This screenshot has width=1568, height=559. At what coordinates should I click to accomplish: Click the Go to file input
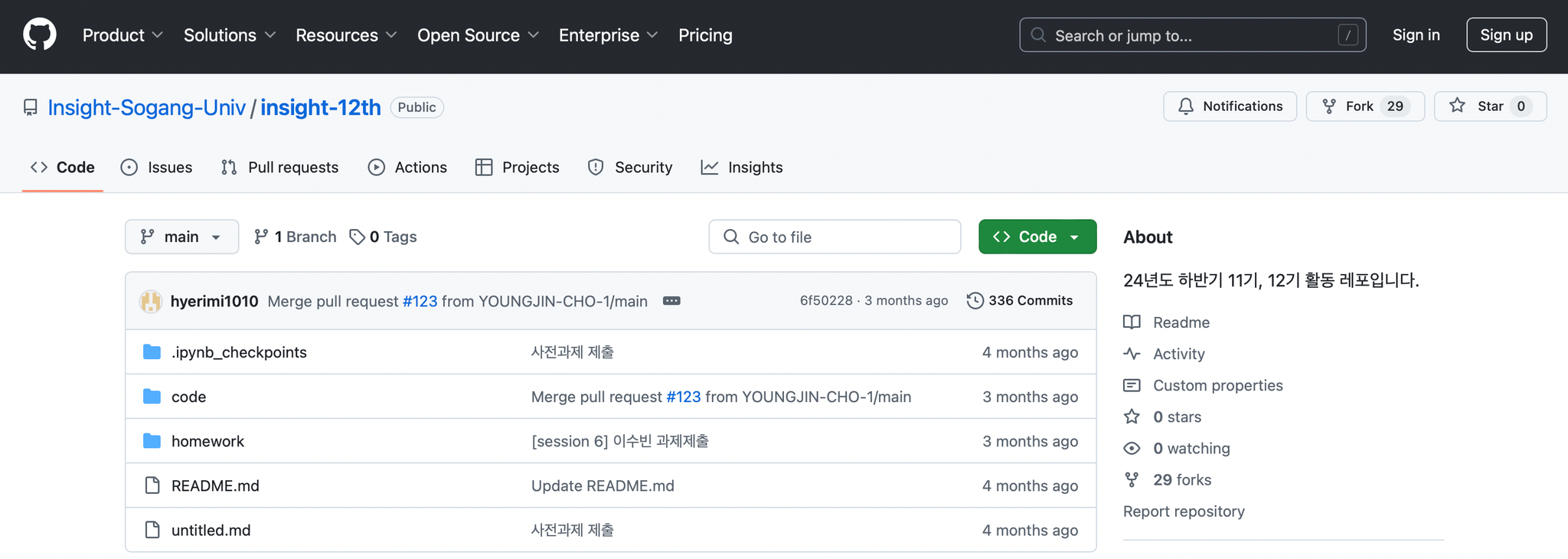(835, 237)
